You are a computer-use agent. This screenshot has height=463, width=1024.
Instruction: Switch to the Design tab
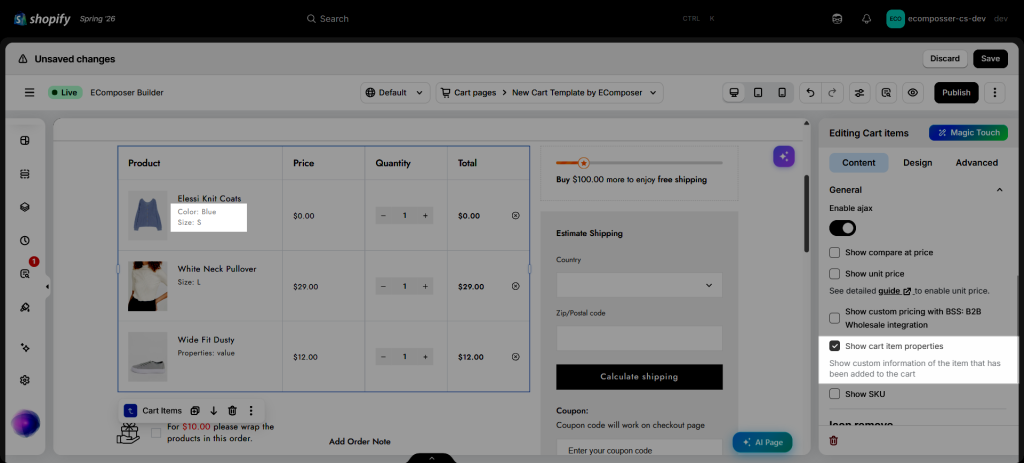tap(918, 163)
